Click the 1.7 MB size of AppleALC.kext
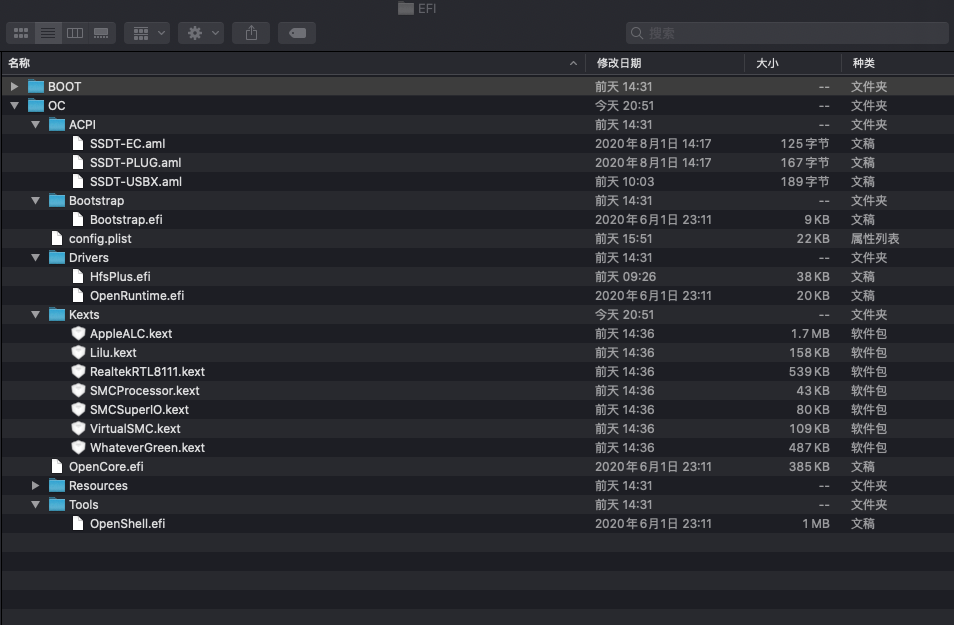Viewport: 954px width, 625px height. pos(810,333)
